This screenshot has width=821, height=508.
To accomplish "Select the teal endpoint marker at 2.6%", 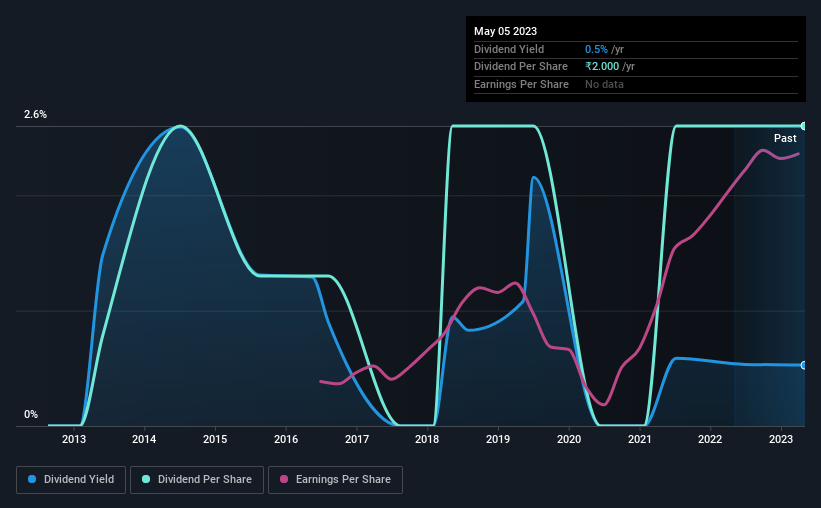I will pyautogui.click(x=803, y=126).
